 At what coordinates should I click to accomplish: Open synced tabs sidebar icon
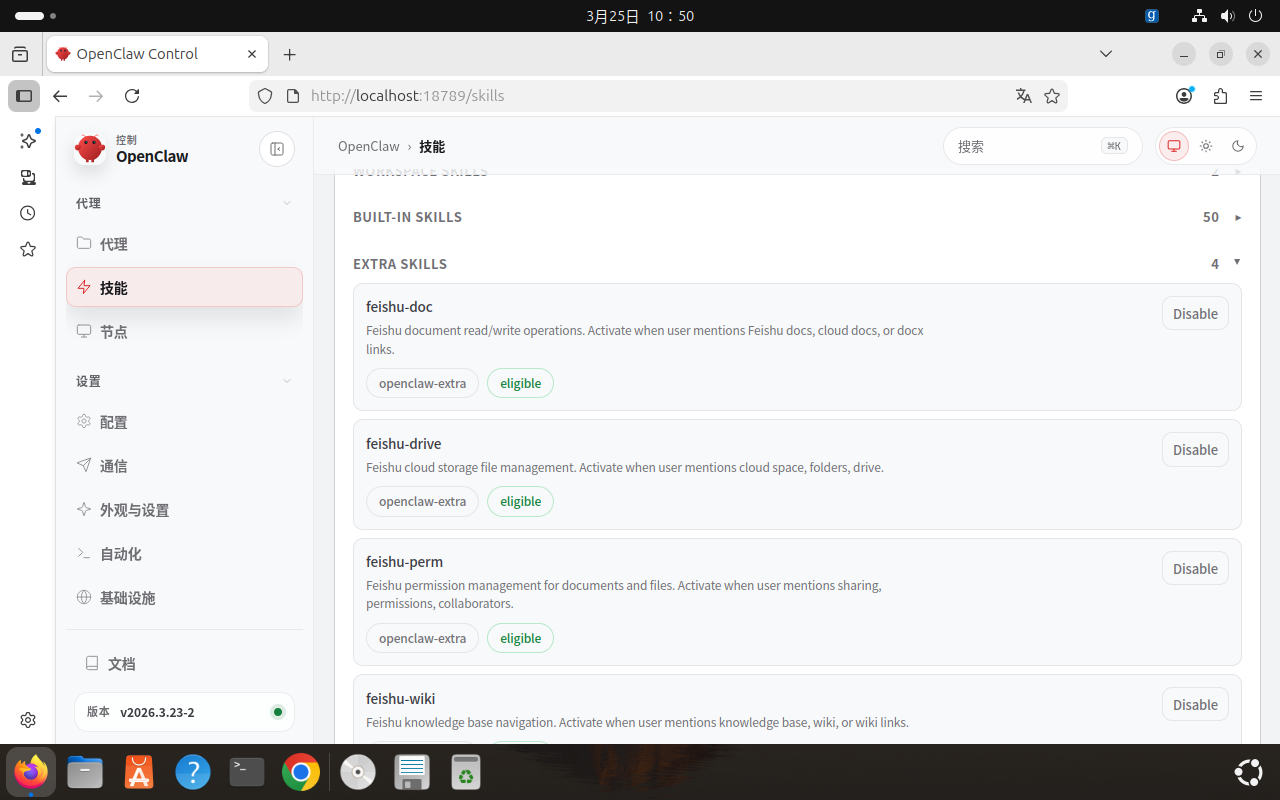tap(28, 177)
